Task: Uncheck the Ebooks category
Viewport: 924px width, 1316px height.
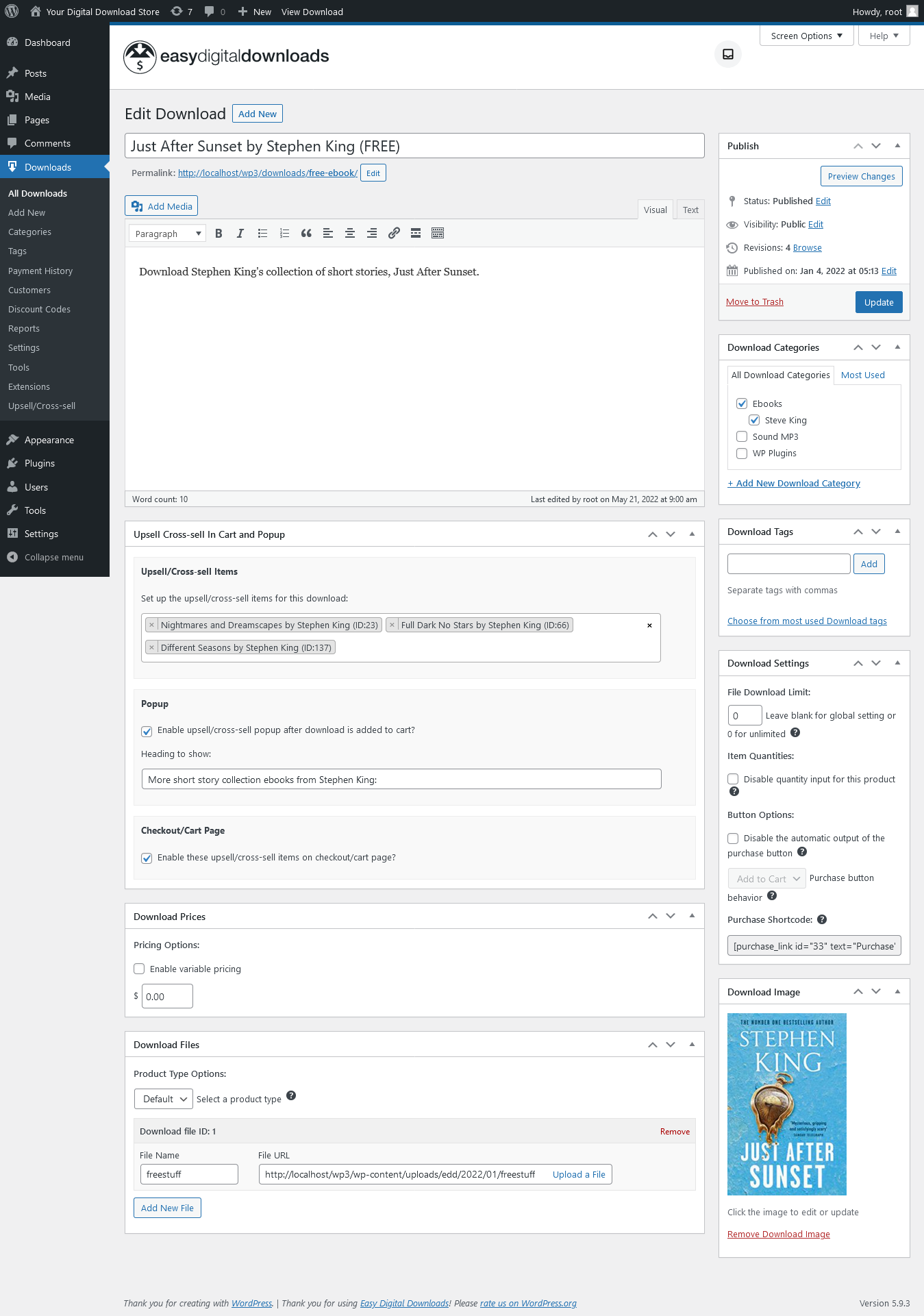Action: click(742, 404)
